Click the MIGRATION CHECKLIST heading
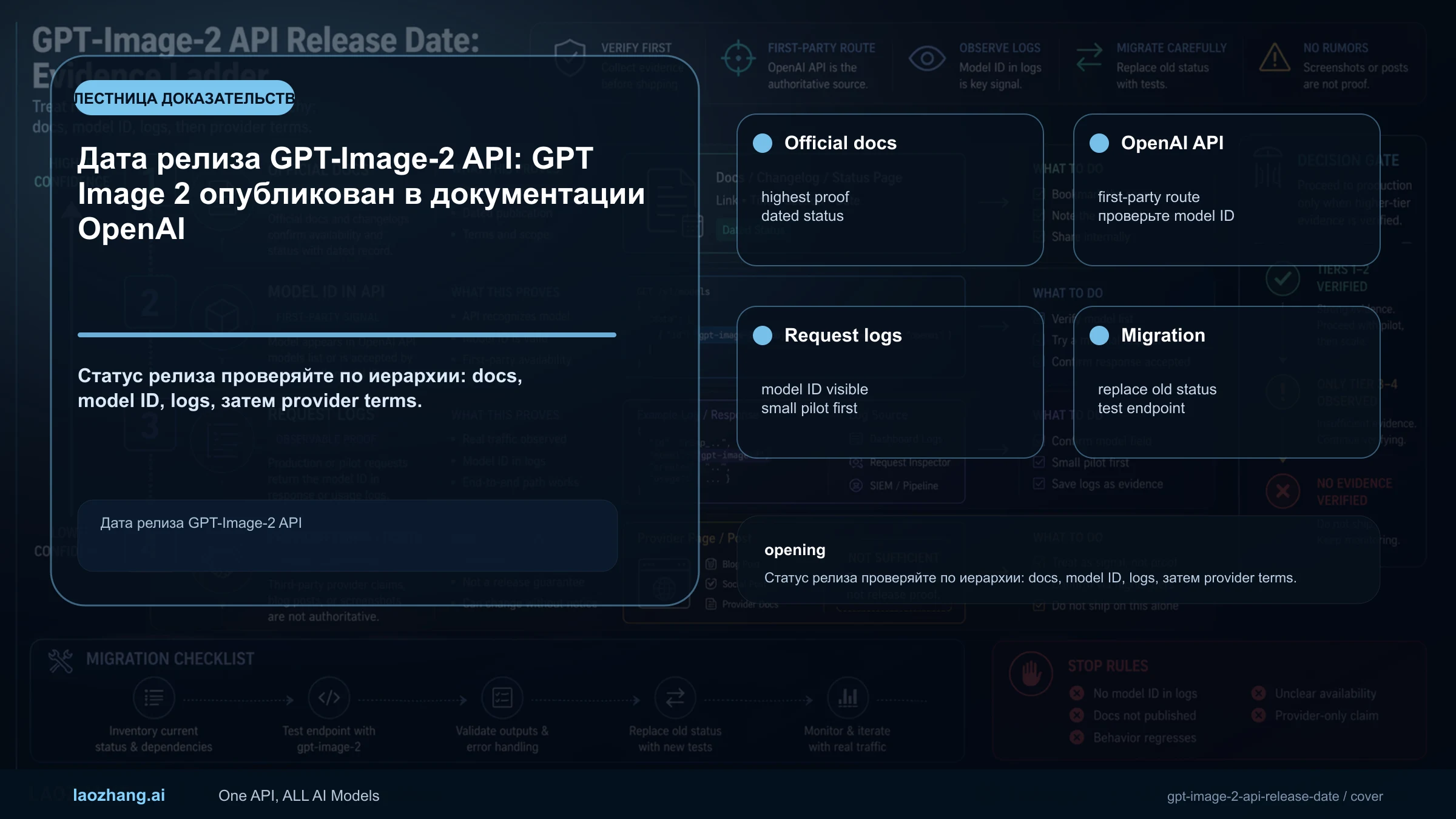The width and height of the screenshot is (1456, 819). 170,659
